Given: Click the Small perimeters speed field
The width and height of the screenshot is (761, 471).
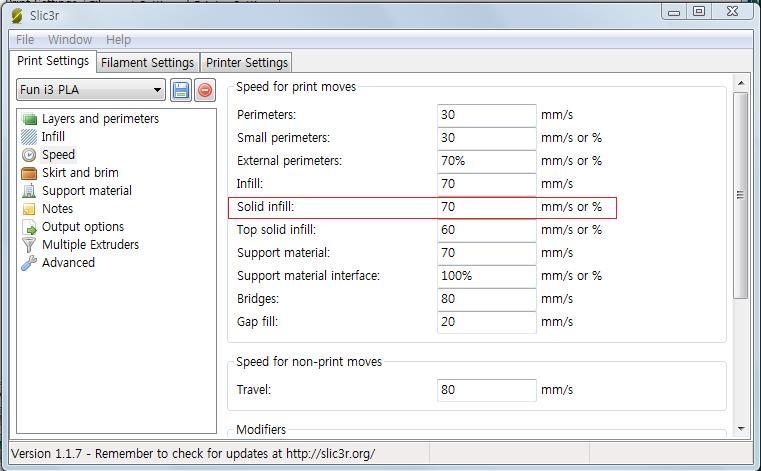Looking at the screenshot, I should (x=487, y=138).
